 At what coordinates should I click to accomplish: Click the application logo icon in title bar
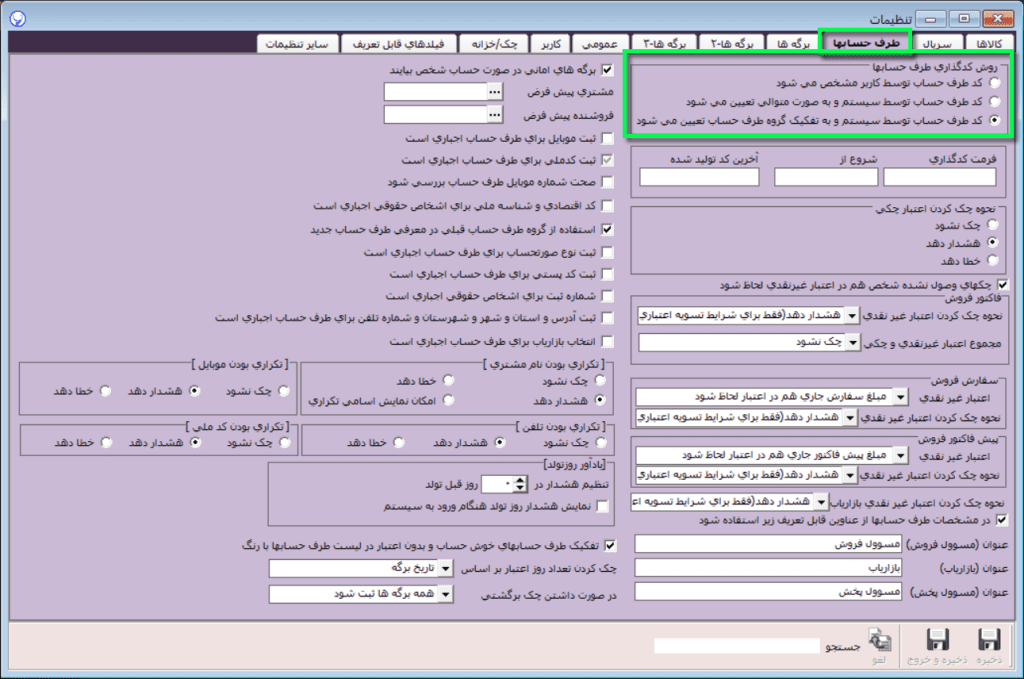click(x=20, y=19)
